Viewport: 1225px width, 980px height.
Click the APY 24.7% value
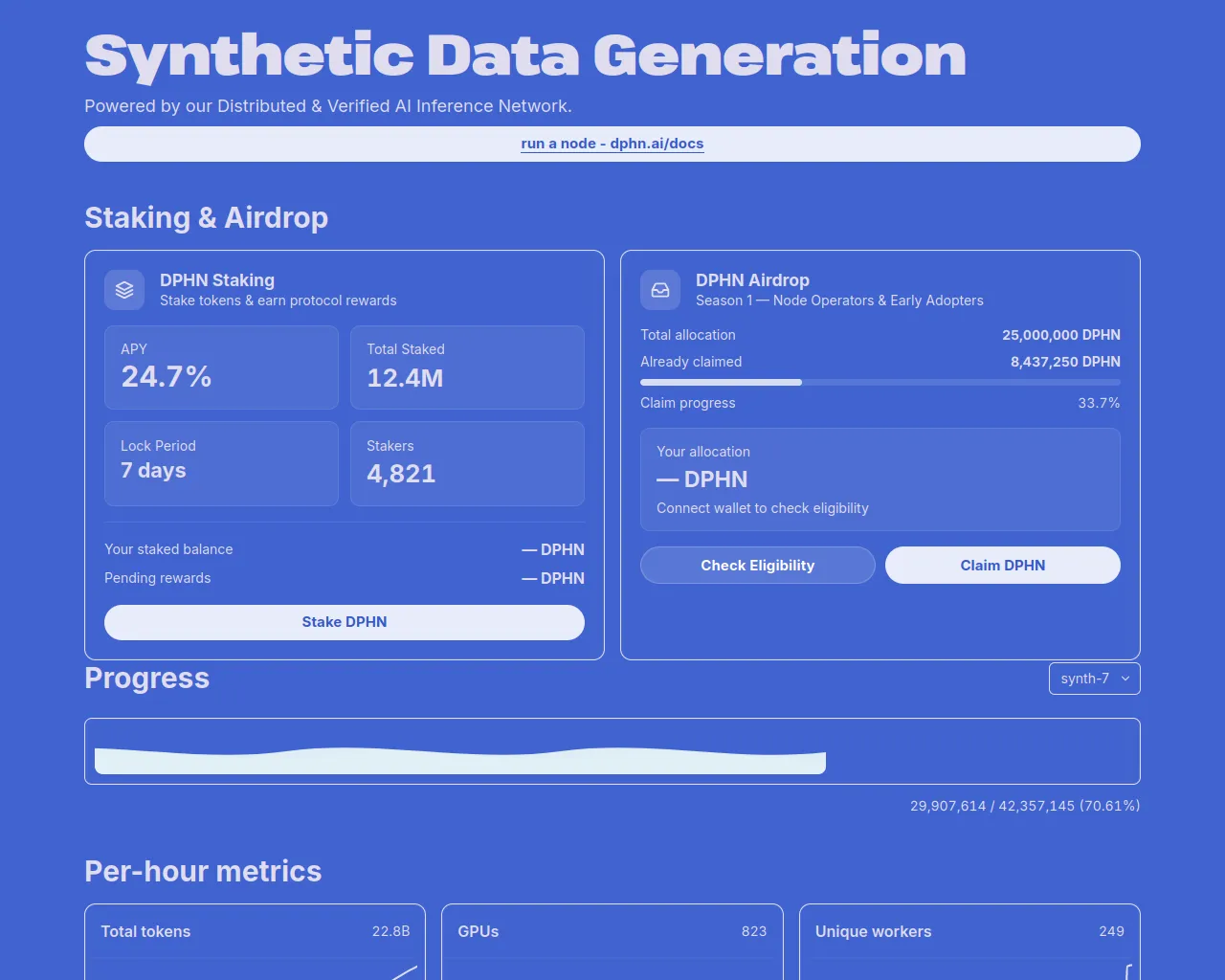pos(167,377)
